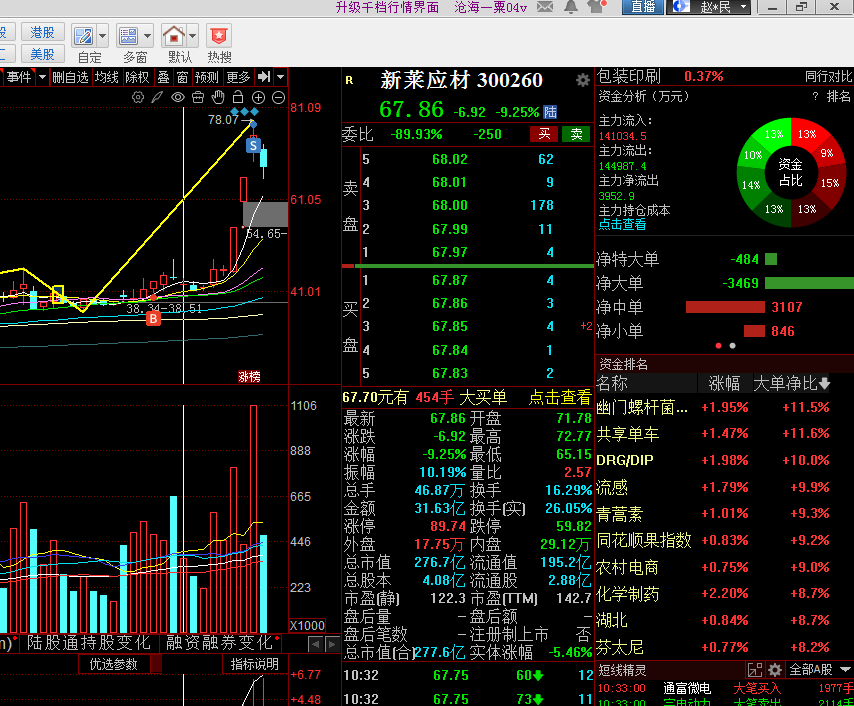Expand the 默认 dropdown arrow

click(192, 36)
